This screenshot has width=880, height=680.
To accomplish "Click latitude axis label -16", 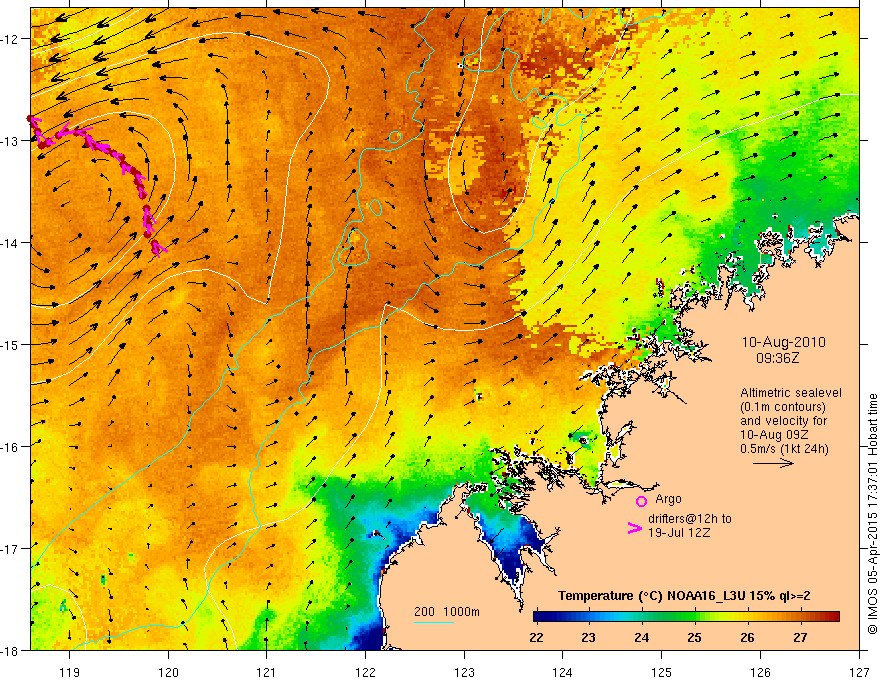I will click(x=11, y=447).
